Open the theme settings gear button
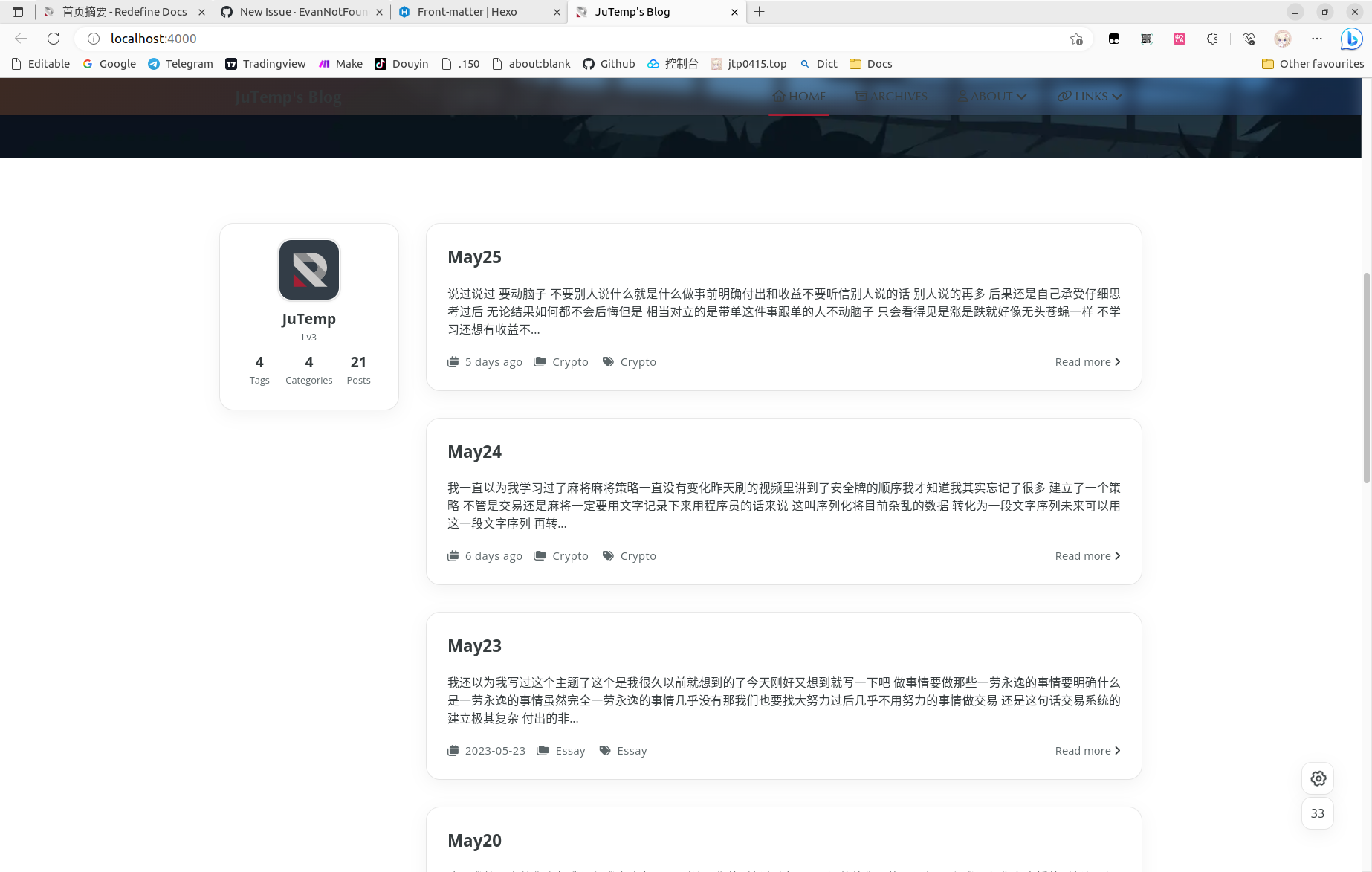The width and height of the screenshot is (1372, 872). pyautogui.click(x=1317, y=778)
